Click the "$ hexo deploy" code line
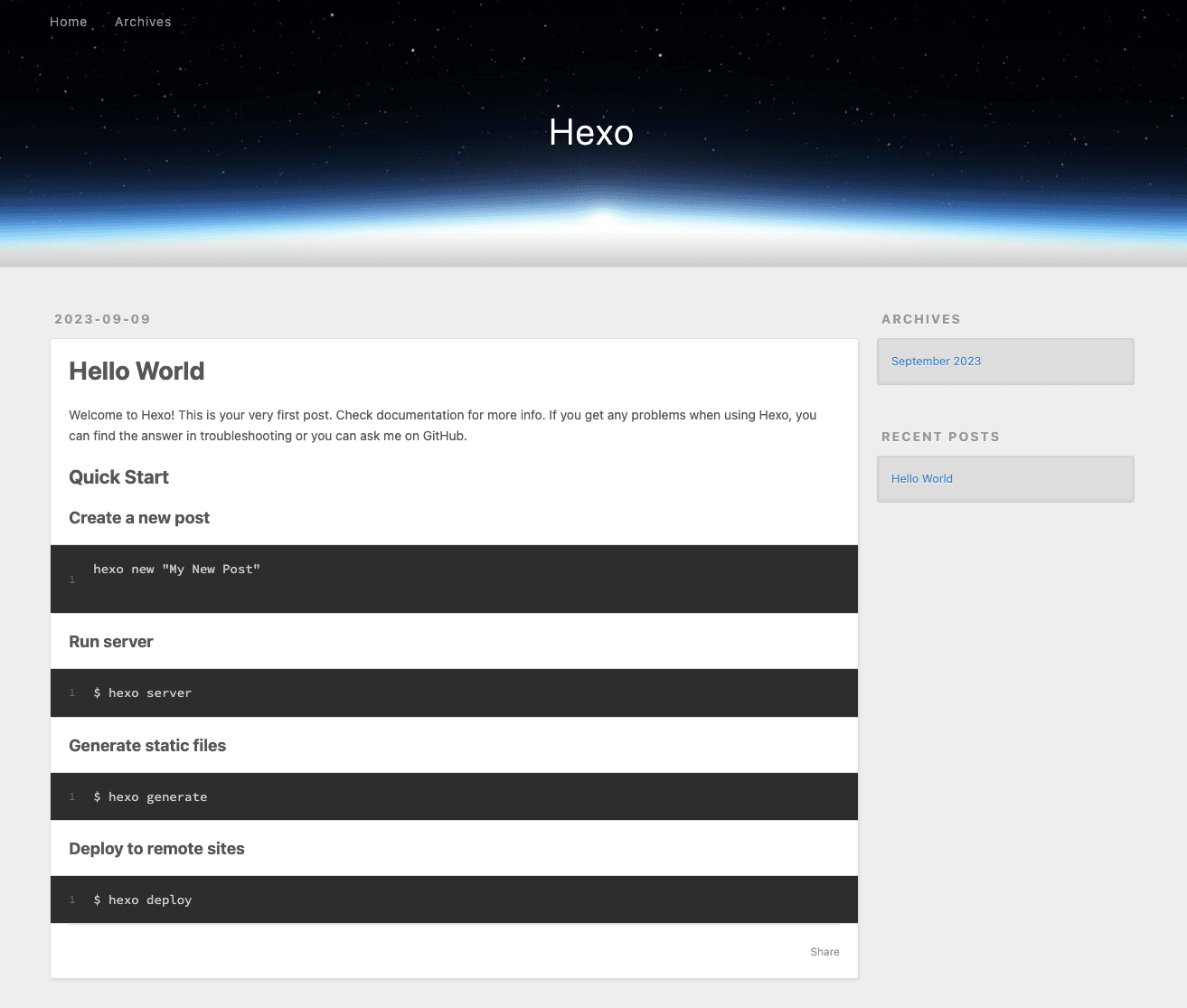 tap(143, 900)
